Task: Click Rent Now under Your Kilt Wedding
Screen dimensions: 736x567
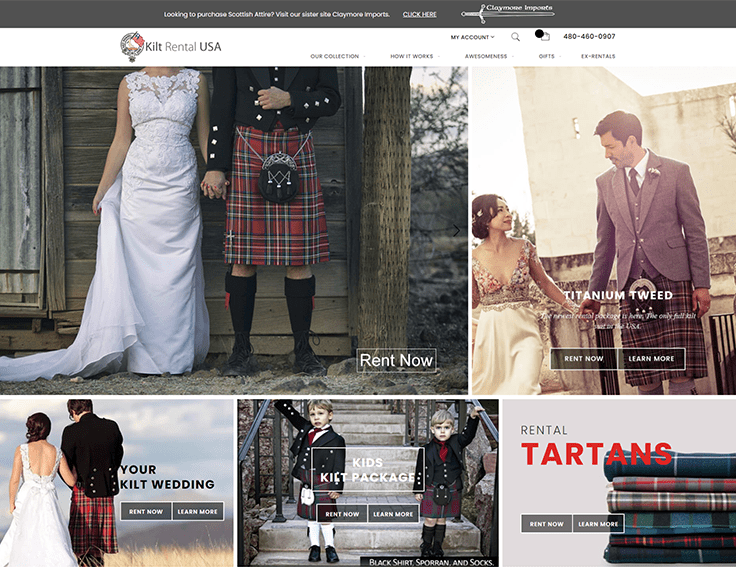Action: (x=146, y=512)
